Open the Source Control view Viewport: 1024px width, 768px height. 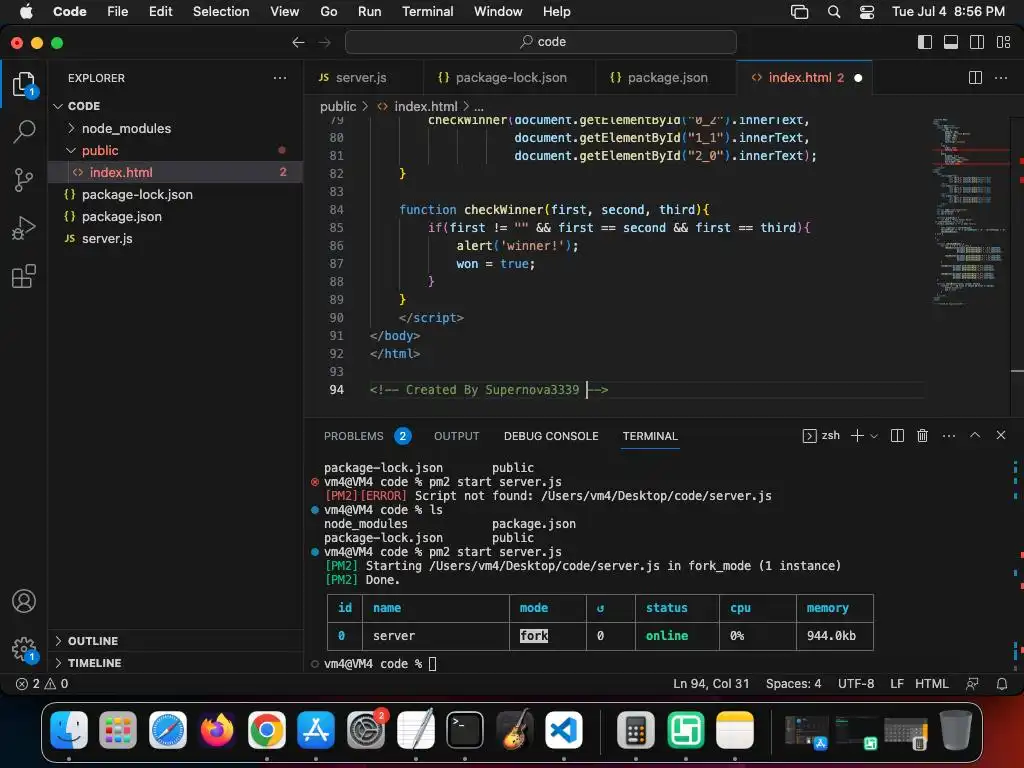coord(24,180)
